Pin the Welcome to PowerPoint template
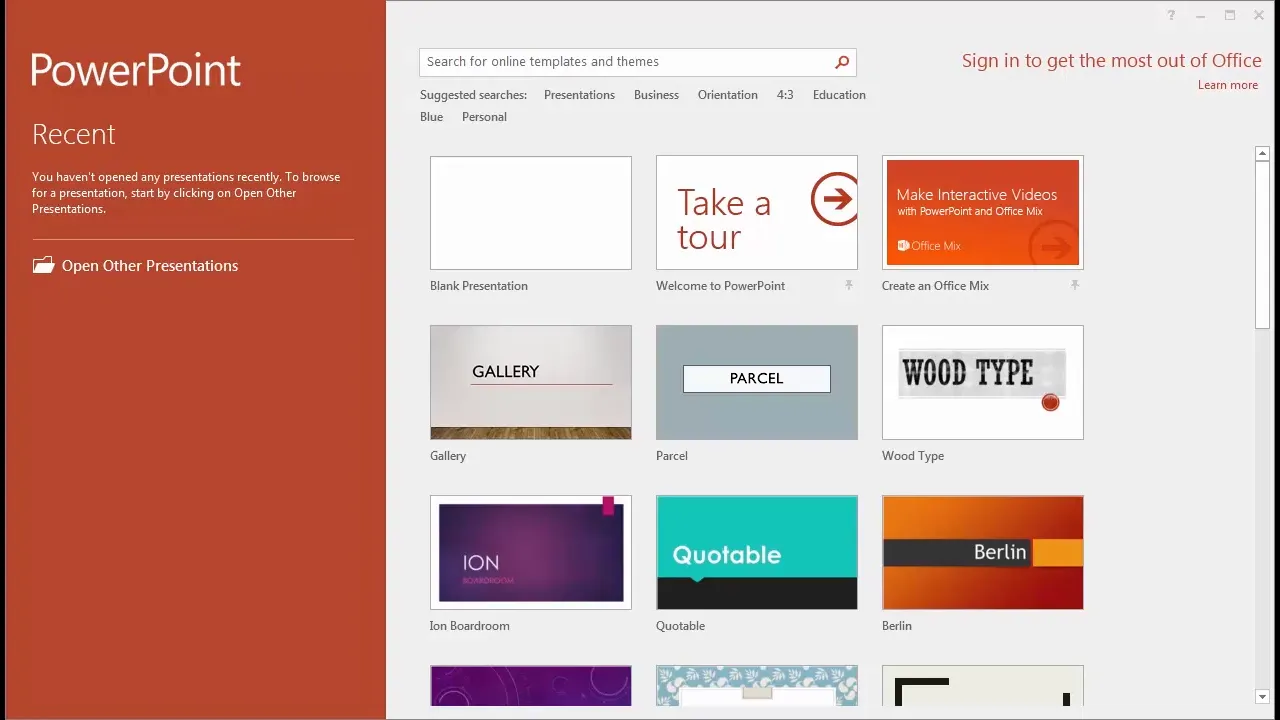This screenshot has width=1280, height=720. [x=848, y=286]
